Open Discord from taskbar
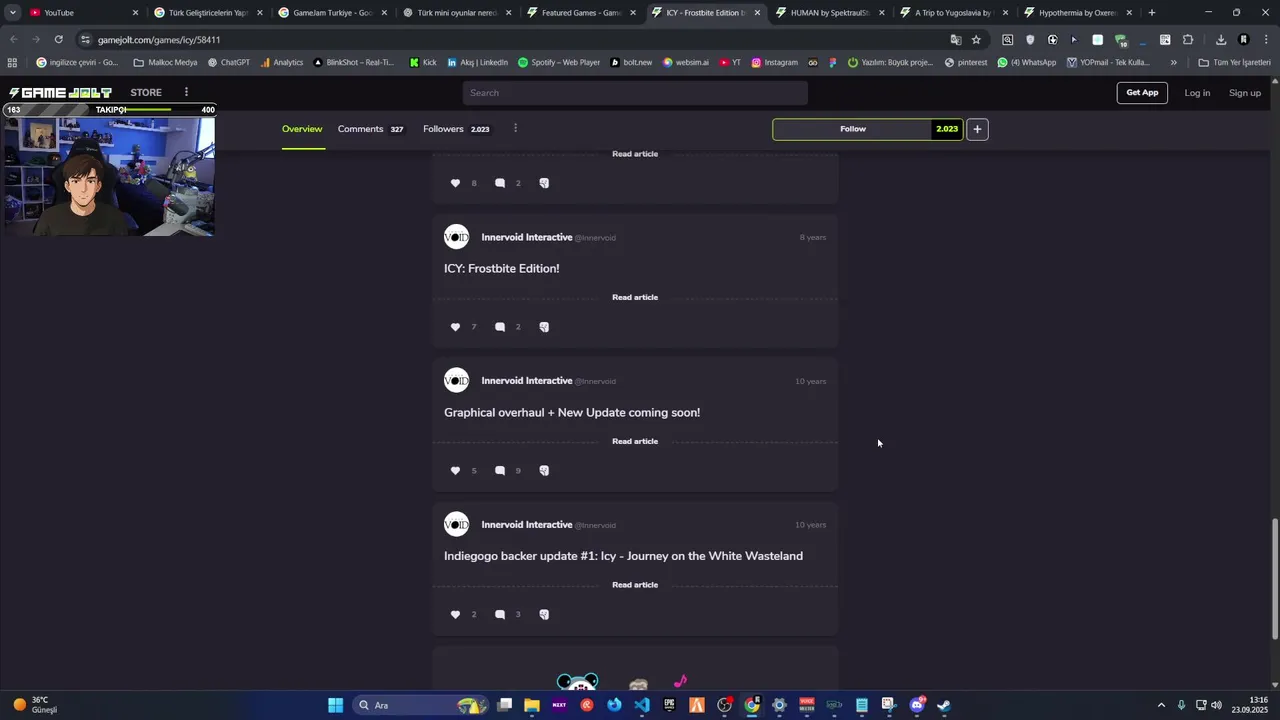This screenshot has width=1280, height=720. [916, 705]
